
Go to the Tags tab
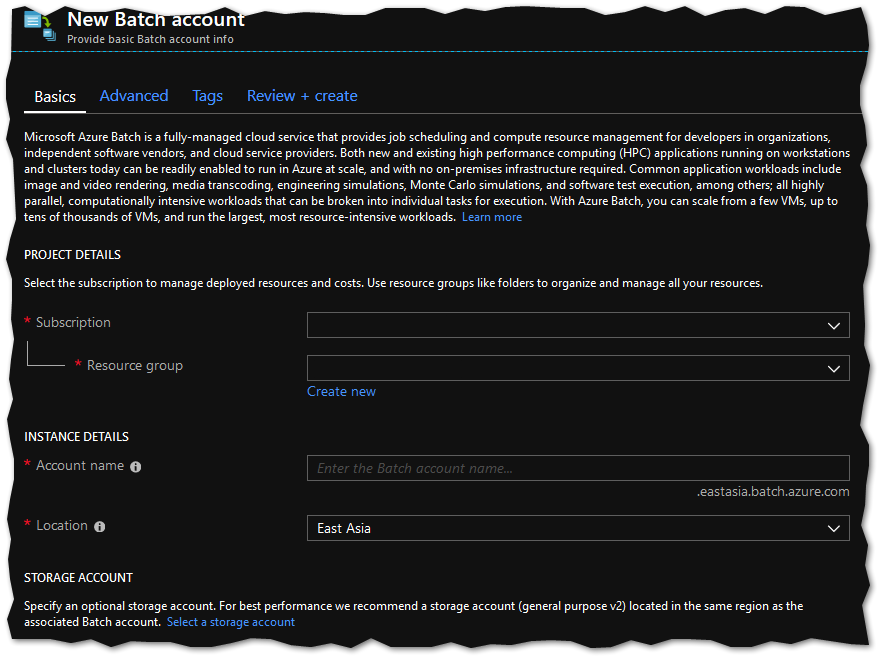click(x=207, y=96)
